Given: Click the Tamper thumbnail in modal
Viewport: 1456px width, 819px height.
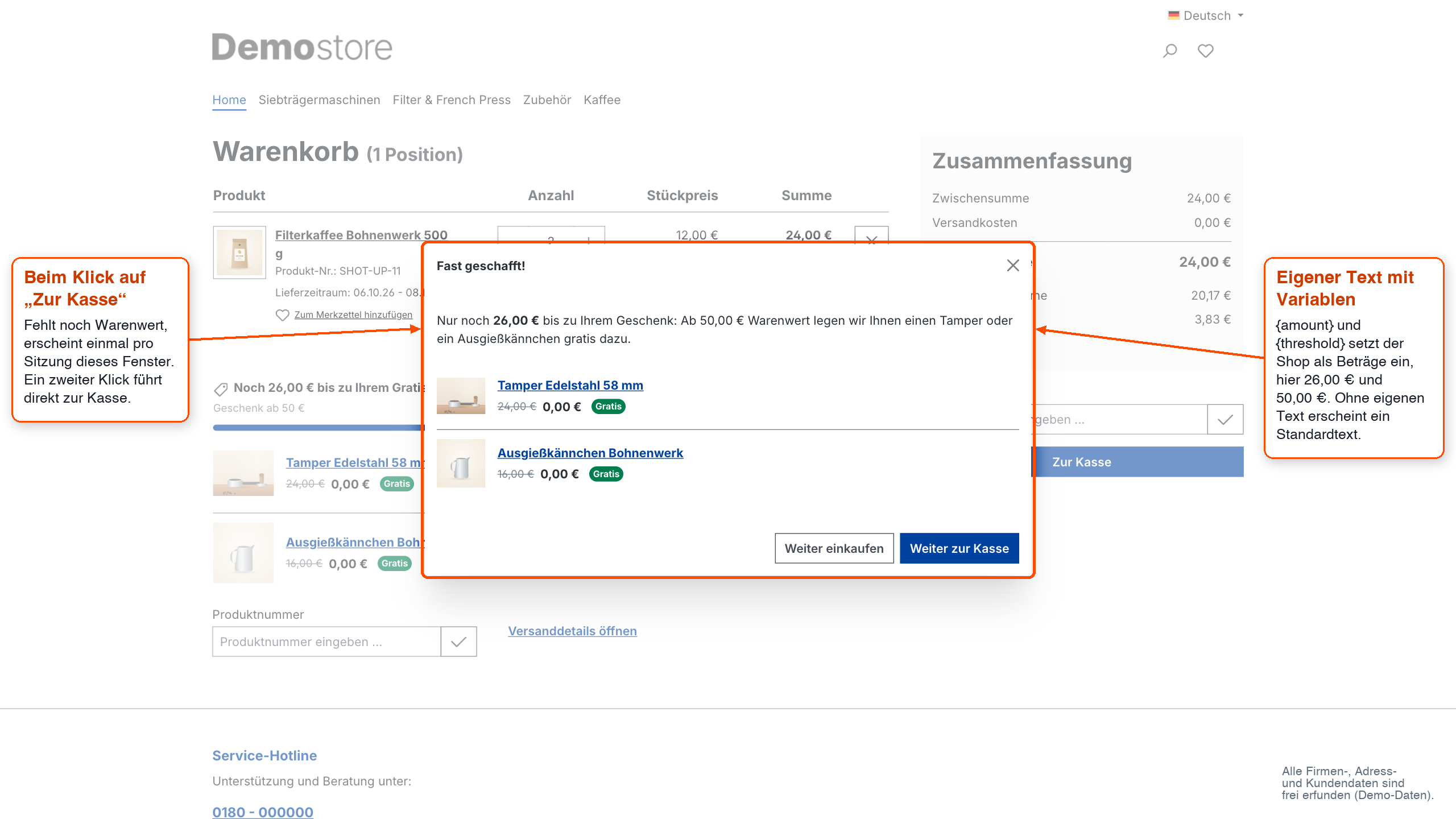Looking at the screenshot, I should pyautogui.click(x=461, y=396).
